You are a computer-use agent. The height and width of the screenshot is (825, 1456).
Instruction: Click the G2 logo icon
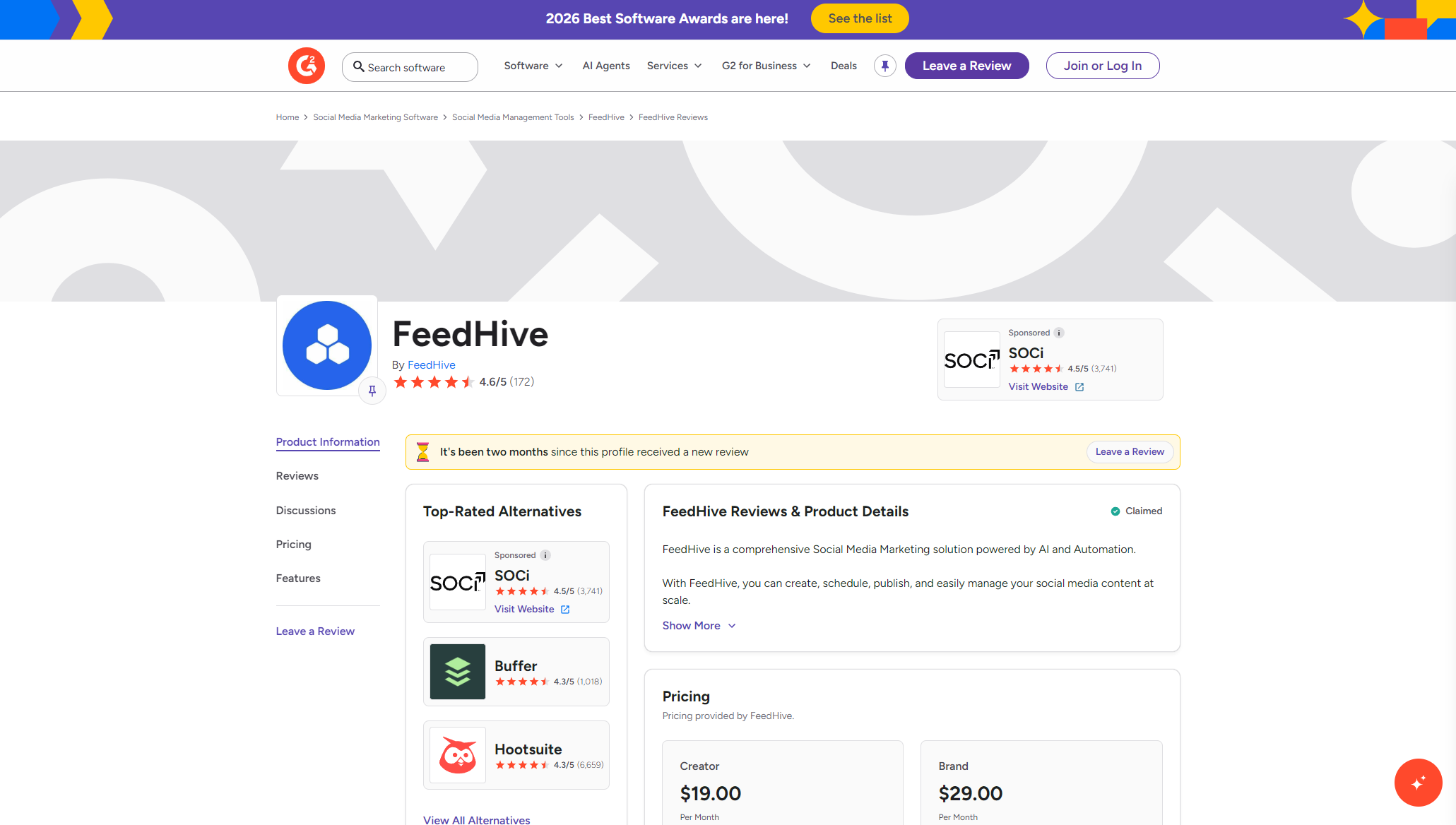306,66
